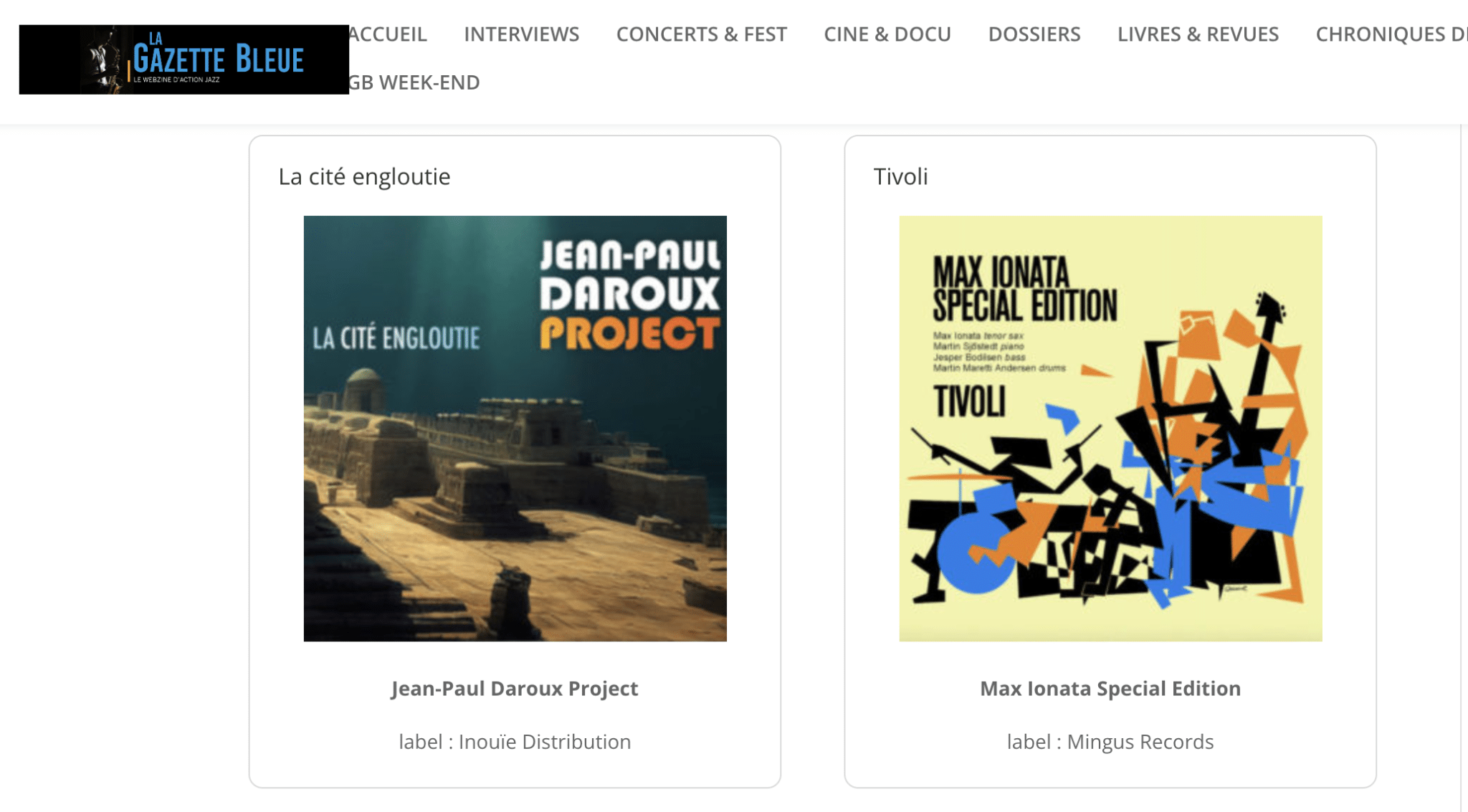The width and height of the screenshot is (1468, 812).
Task: Open CONCERTS & FEST menu
Action: [702, 34]
